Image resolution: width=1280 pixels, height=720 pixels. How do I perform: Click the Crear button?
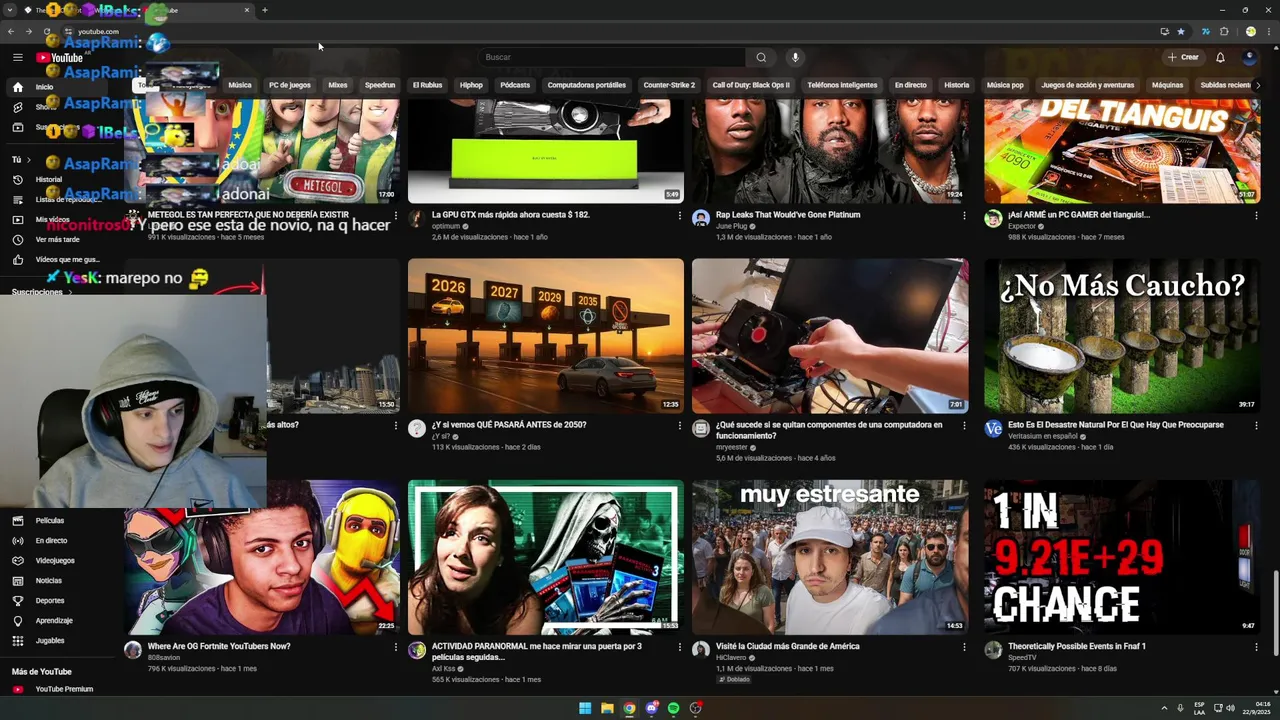[1183, 57]
